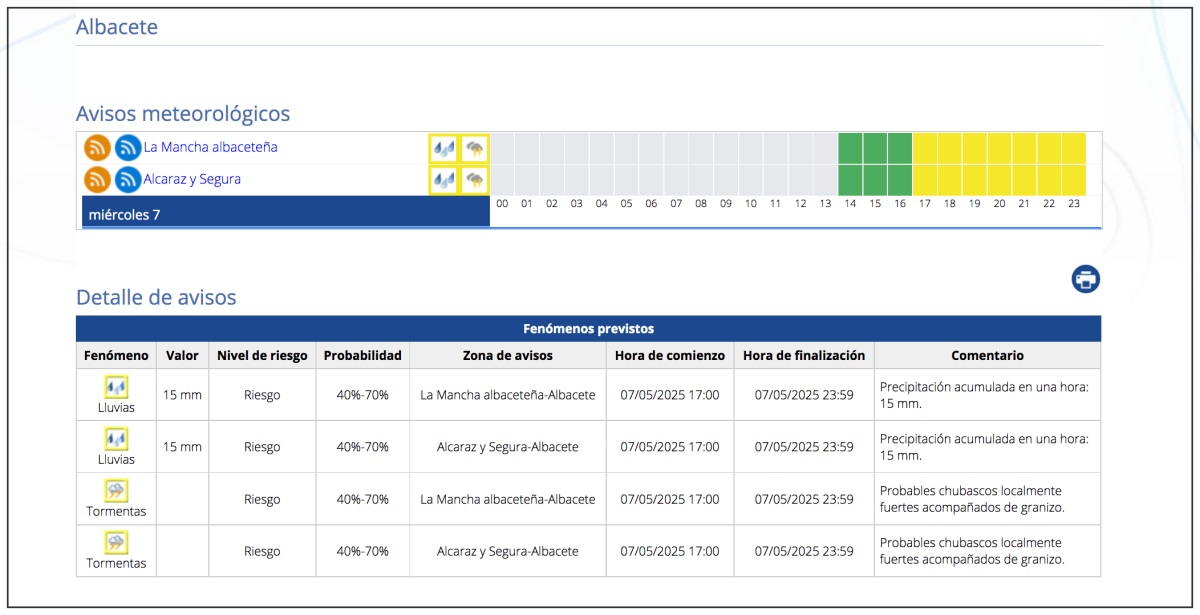
Task: Select green hour 16 cell for Alcaraz y Segura
Action: (900, 180)
